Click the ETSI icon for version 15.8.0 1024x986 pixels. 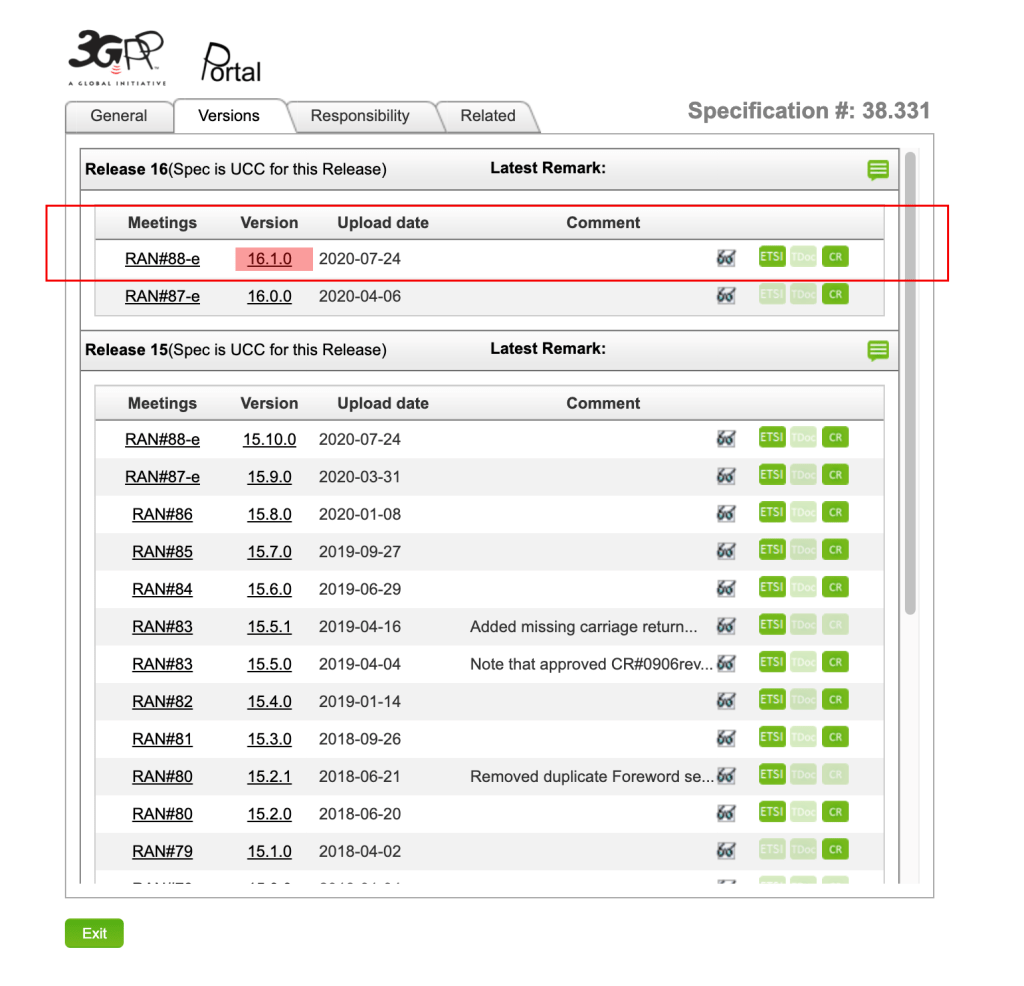point(771,512)
